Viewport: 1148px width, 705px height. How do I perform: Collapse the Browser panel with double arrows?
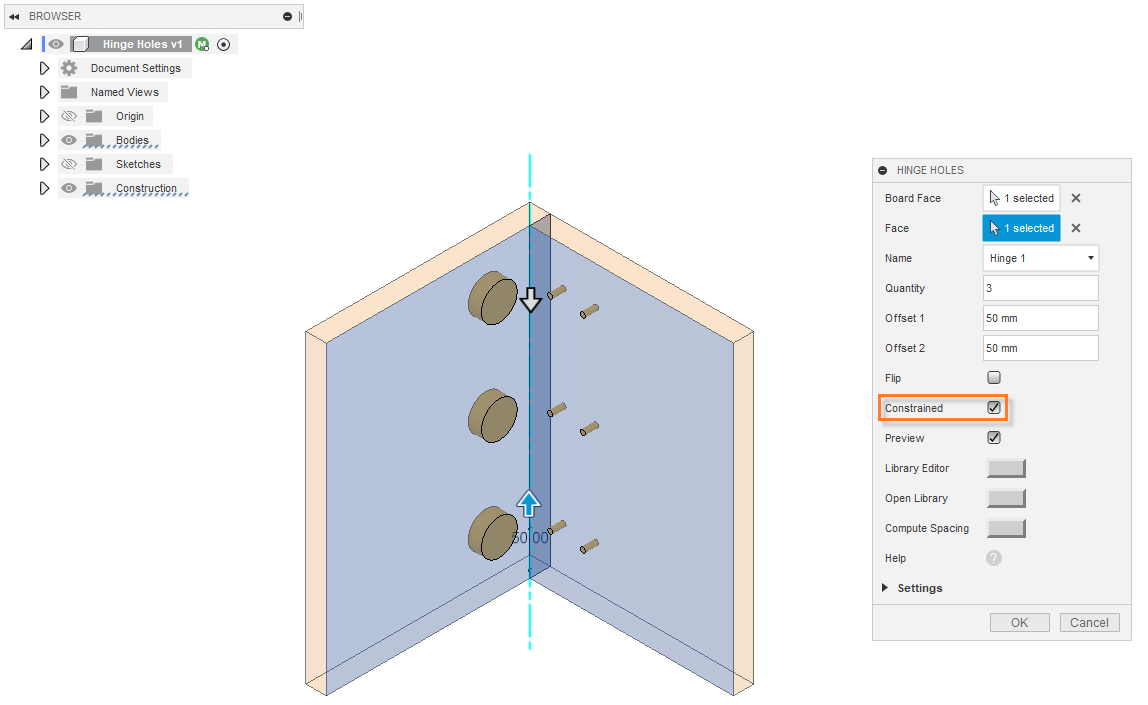[x=14, y=17]
